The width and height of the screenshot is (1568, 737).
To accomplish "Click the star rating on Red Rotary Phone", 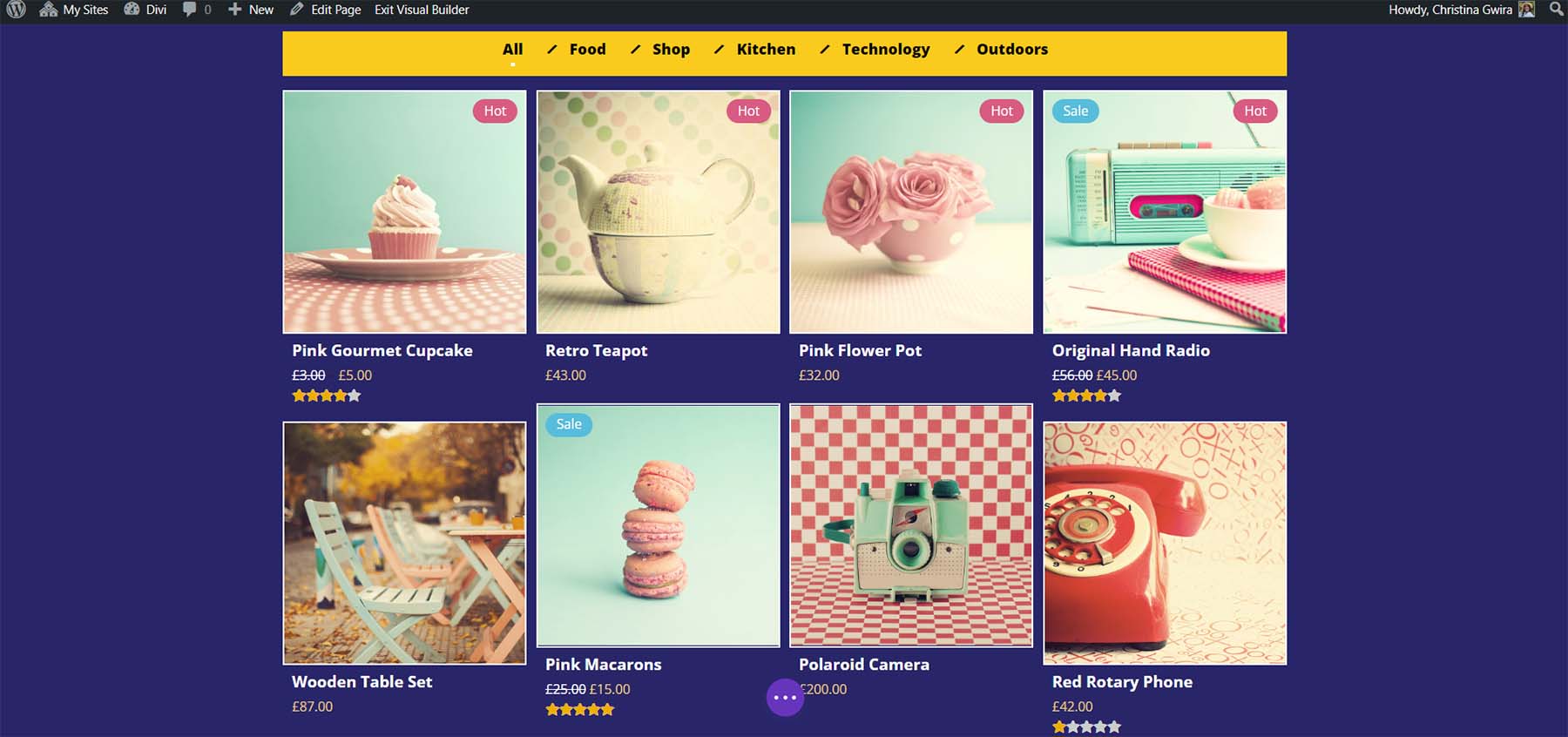I will 1085,726.
